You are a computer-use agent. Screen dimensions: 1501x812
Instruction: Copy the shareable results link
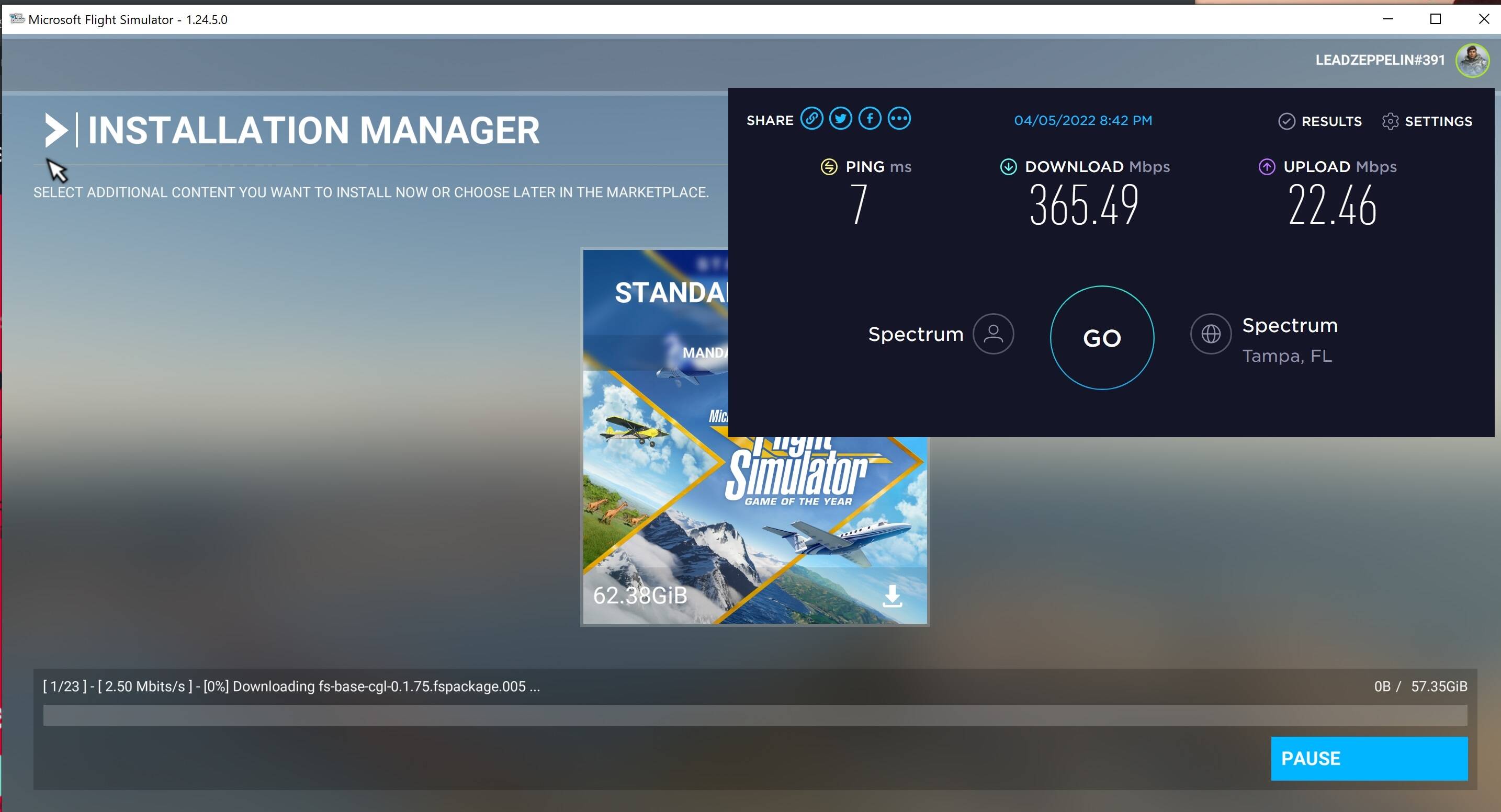(x=812, y=118)
